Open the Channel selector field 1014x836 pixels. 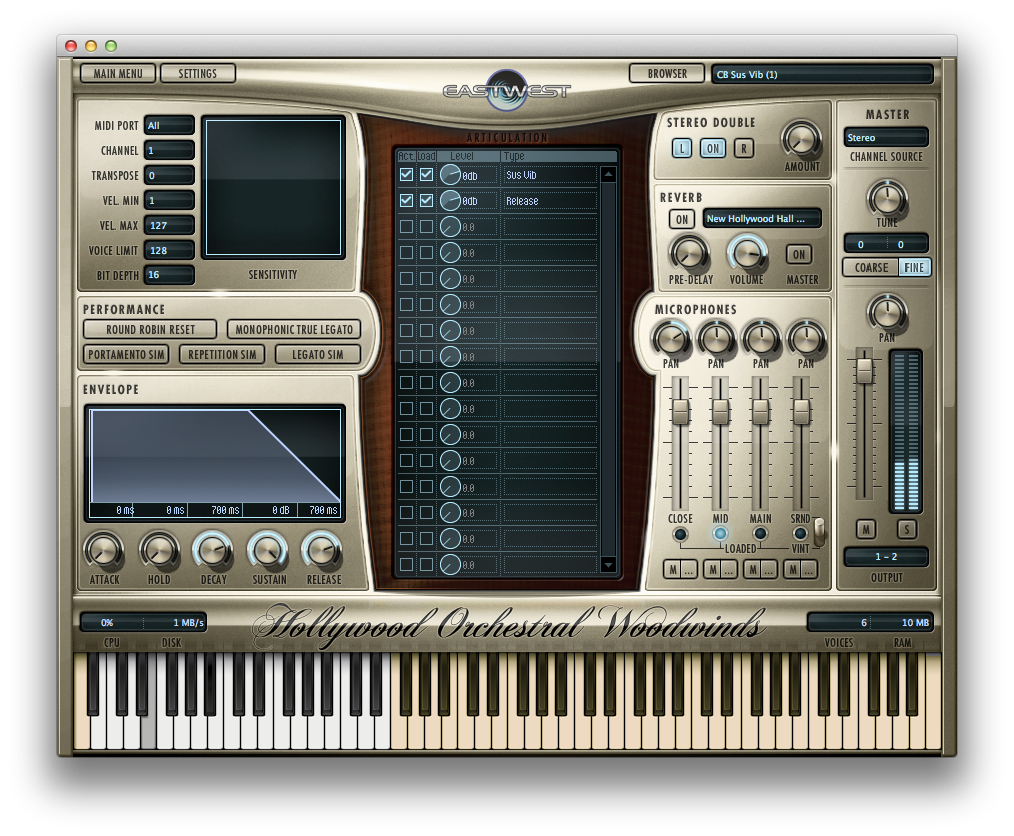(x=169, y=151)
